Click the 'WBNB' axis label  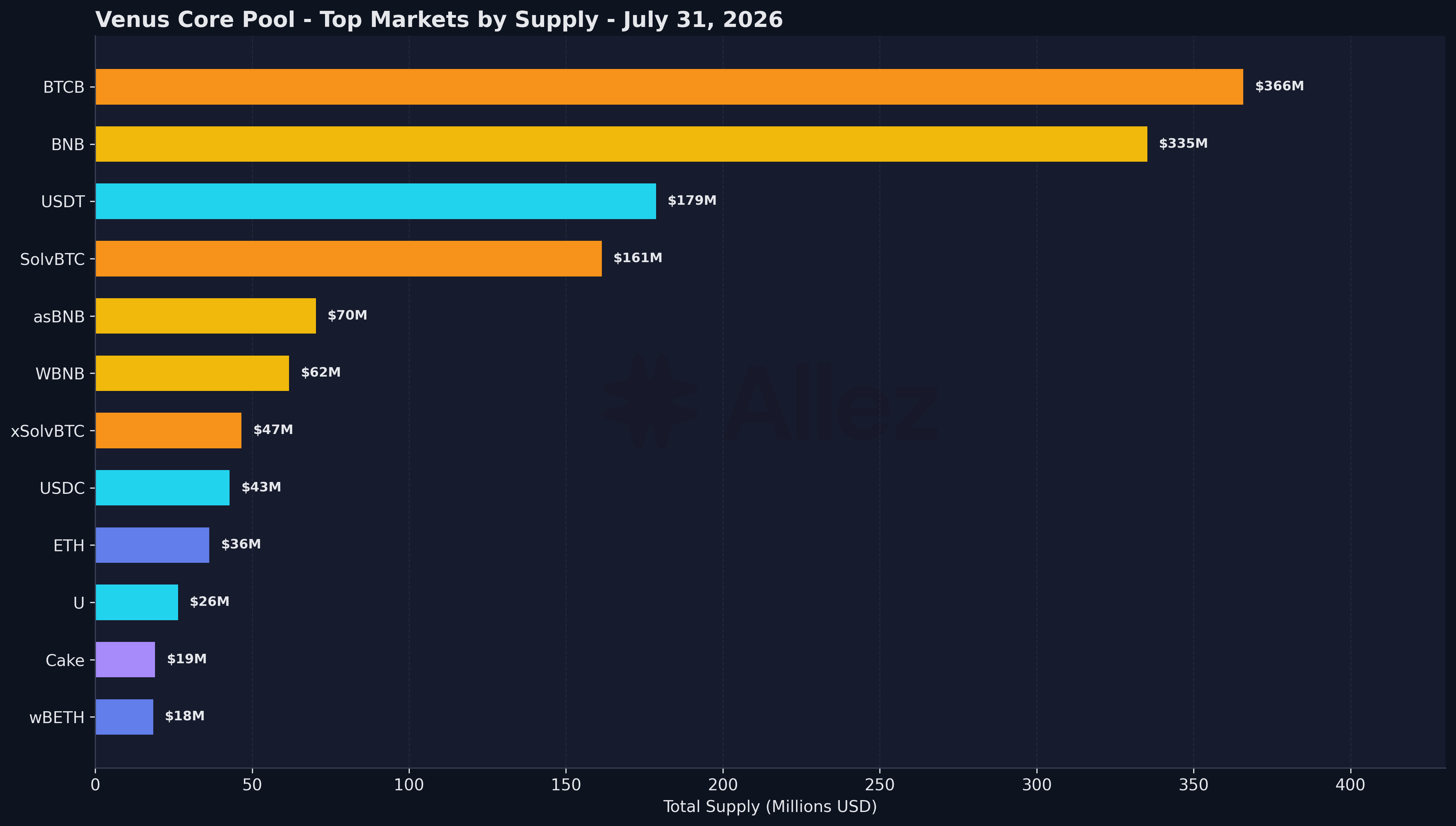[59, 374]
